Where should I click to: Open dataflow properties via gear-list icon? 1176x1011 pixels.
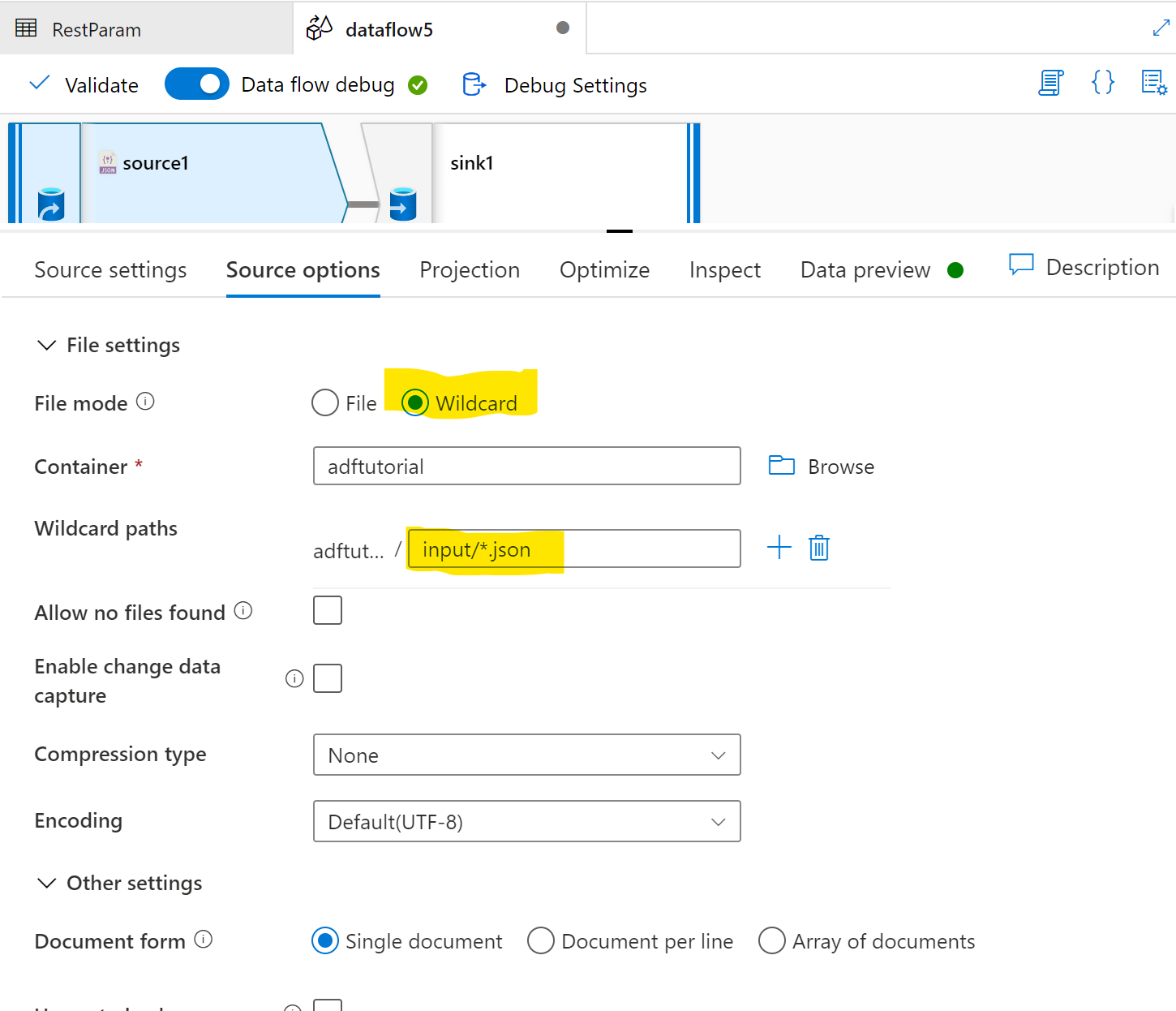[1152, 83]
